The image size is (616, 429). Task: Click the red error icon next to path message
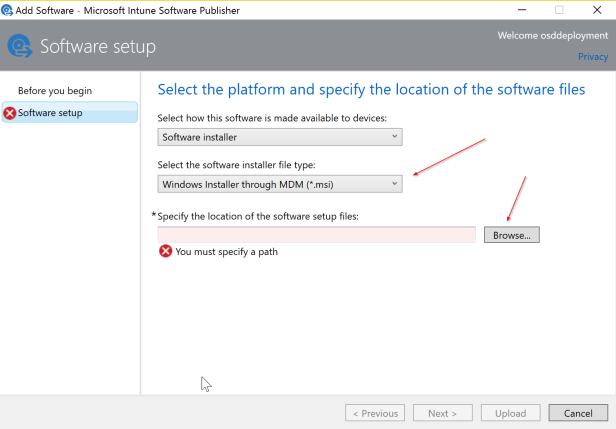coord(165,251)
